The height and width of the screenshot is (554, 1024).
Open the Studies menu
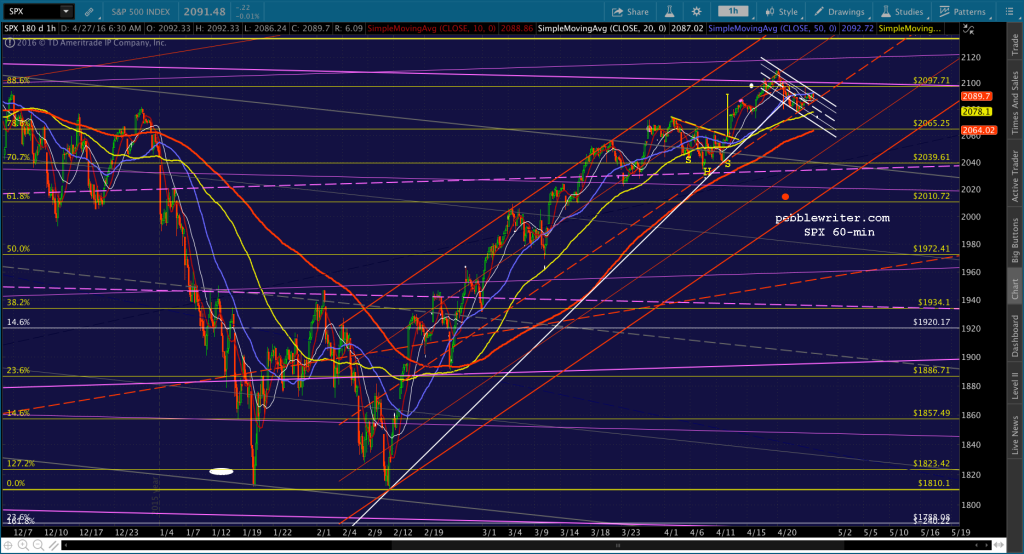[902, 12]
